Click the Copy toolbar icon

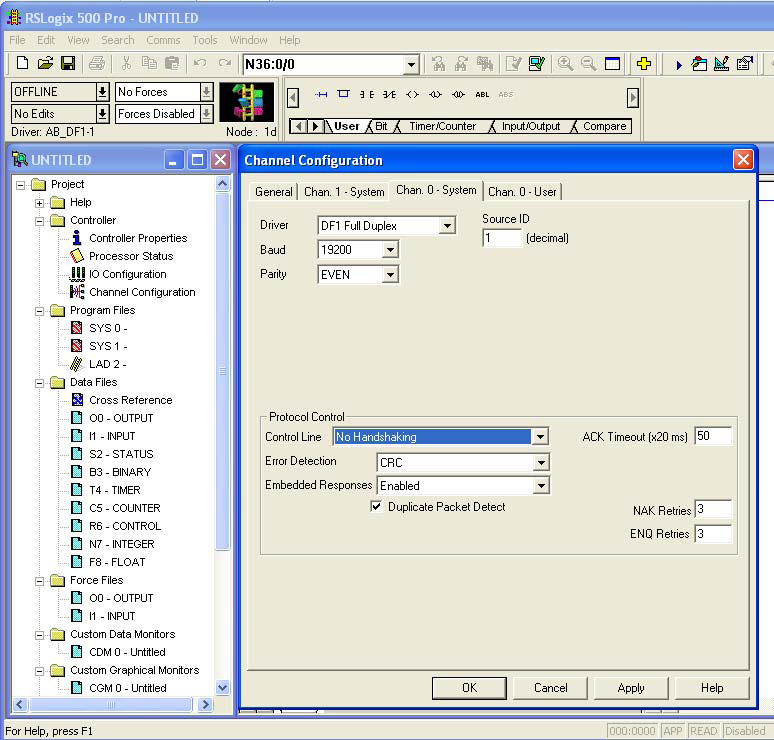coord(149,63)
